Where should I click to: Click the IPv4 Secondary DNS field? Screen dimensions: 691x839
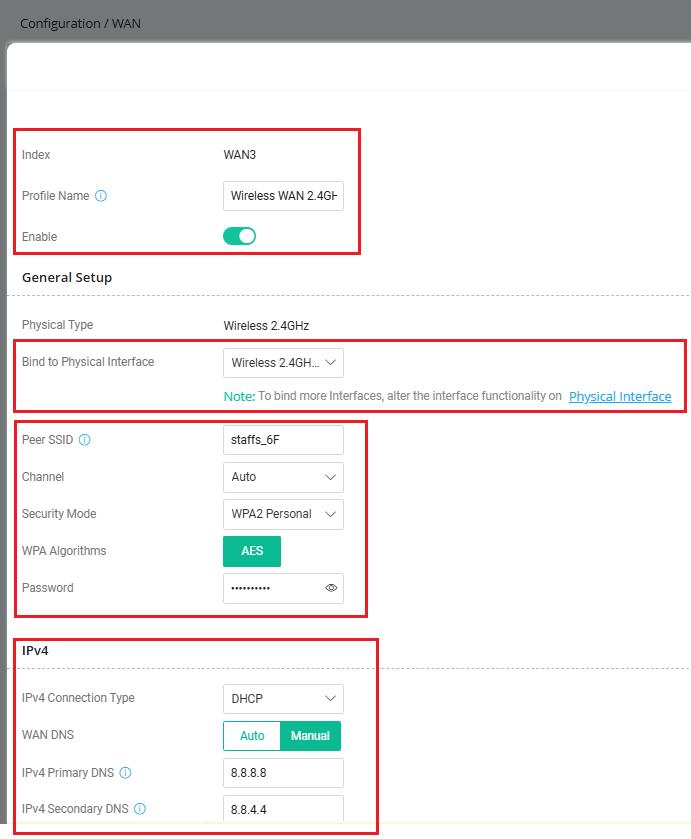coord(283,809)
